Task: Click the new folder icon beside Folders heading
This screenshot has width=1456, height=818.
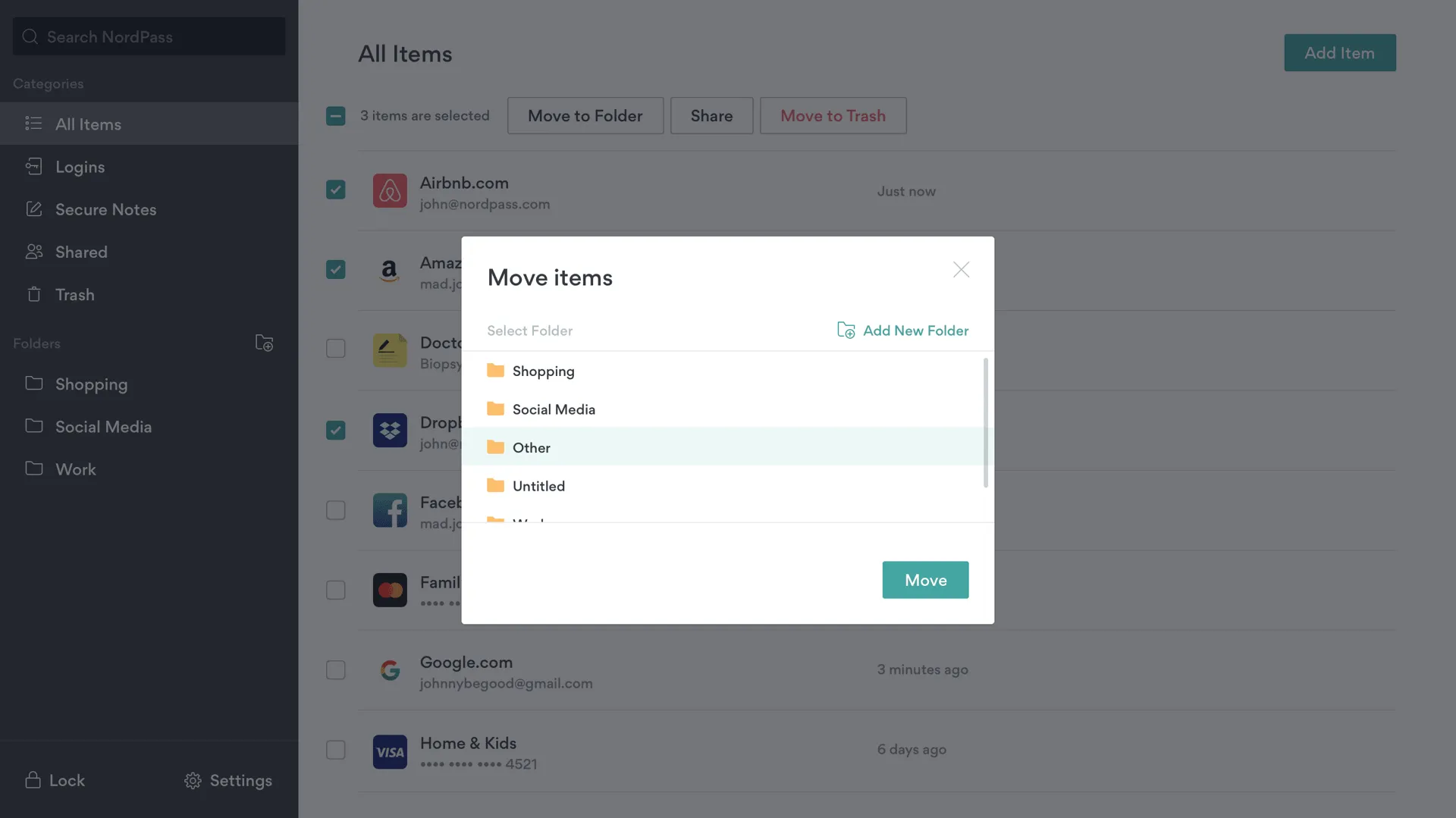Action: 264,343
